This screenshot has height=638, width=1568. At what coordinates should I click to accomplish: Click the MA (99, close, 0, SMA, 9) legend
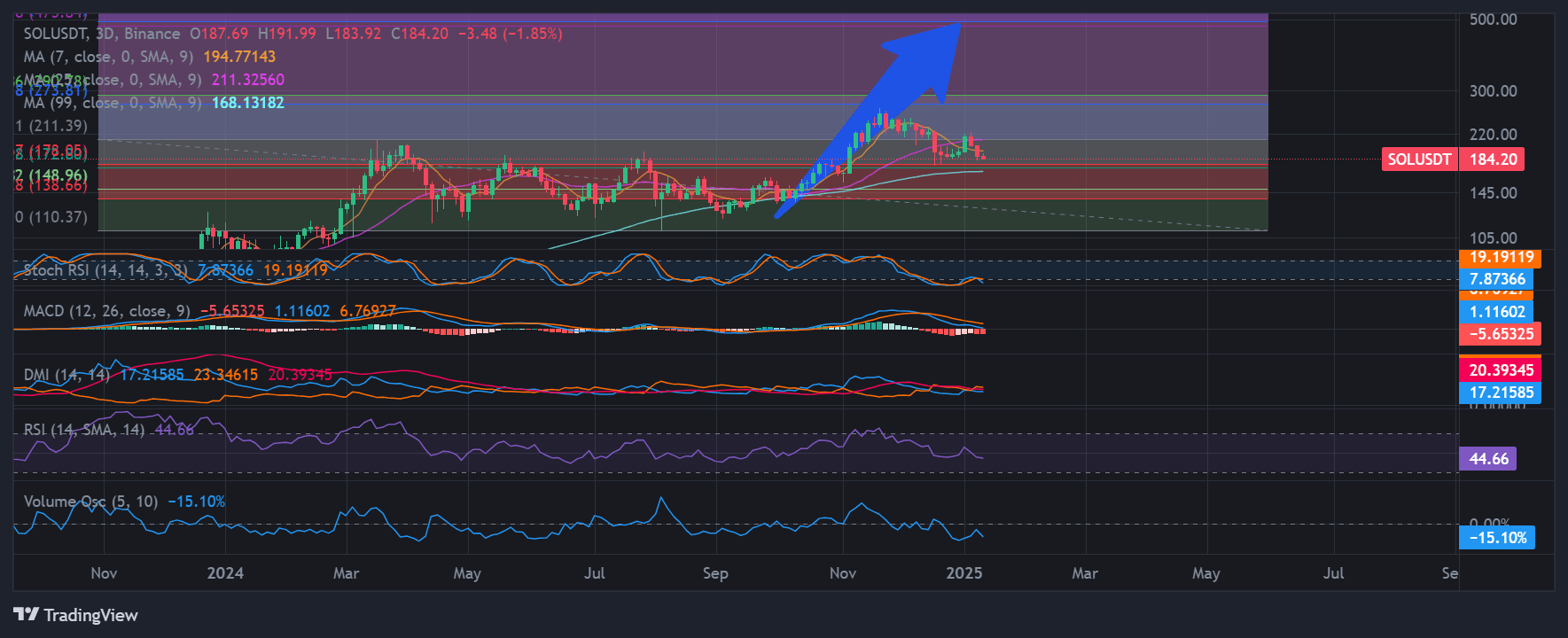click(x=113, y=103)
